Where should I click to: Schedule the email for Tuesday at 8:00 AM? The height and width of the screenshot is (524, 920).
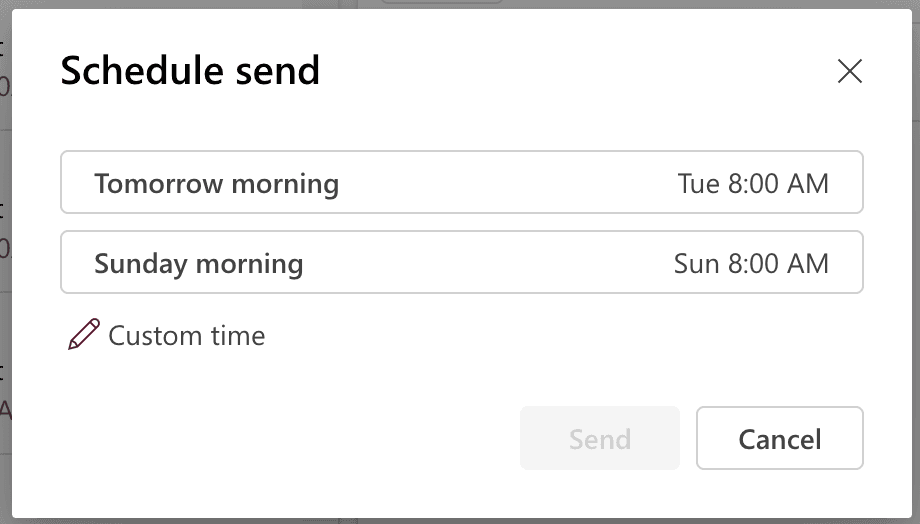pyautogui.click(x=461, y=183)
